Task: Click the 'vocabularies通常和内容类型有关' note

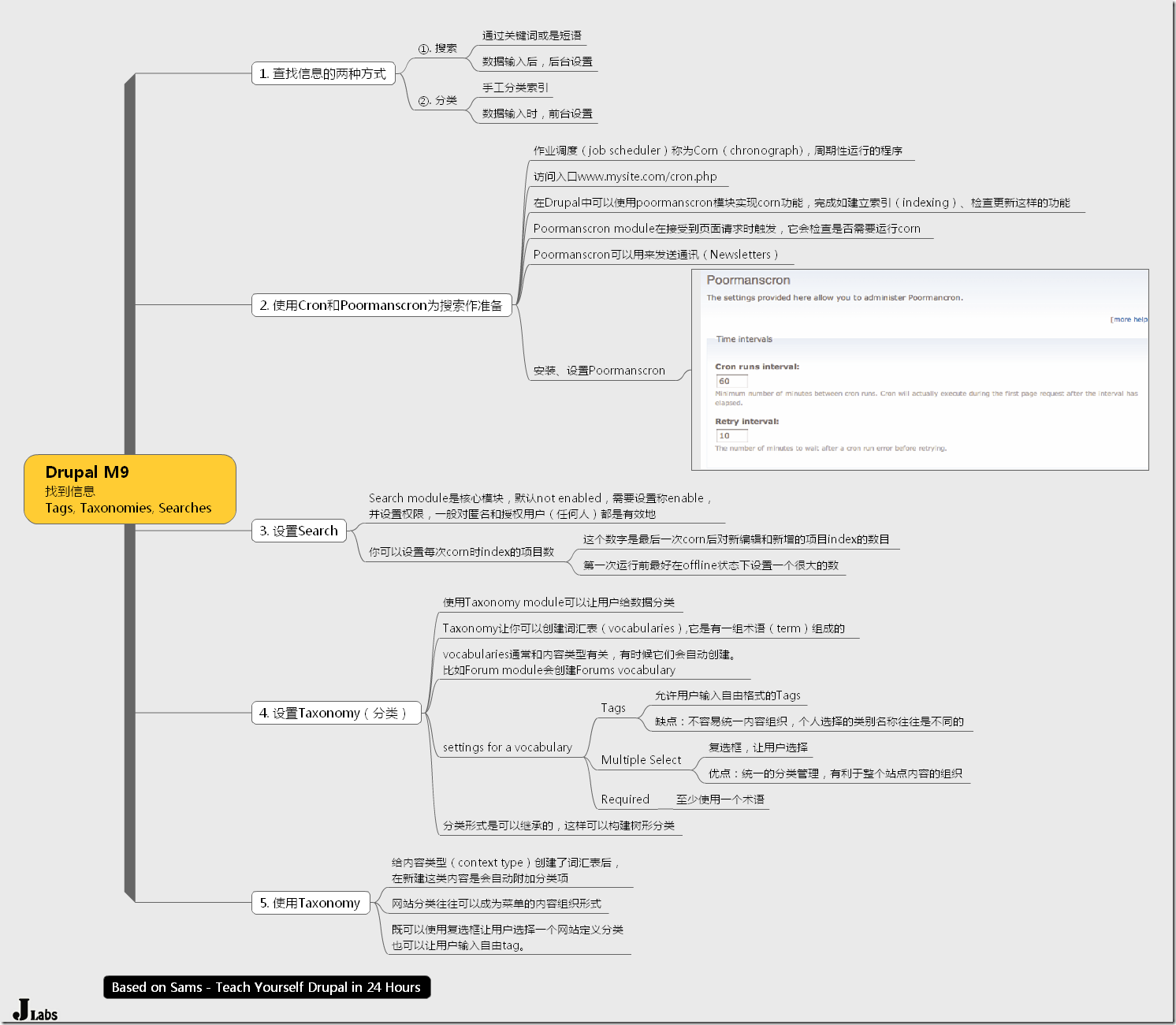Action: 590,662
